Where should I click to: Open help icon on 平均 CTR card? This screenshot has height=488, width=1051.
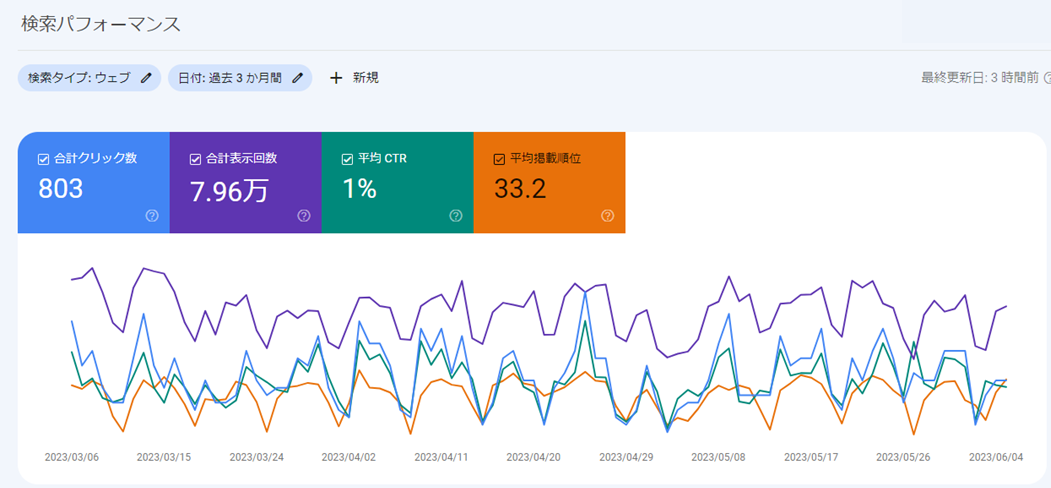pos(456,216)
